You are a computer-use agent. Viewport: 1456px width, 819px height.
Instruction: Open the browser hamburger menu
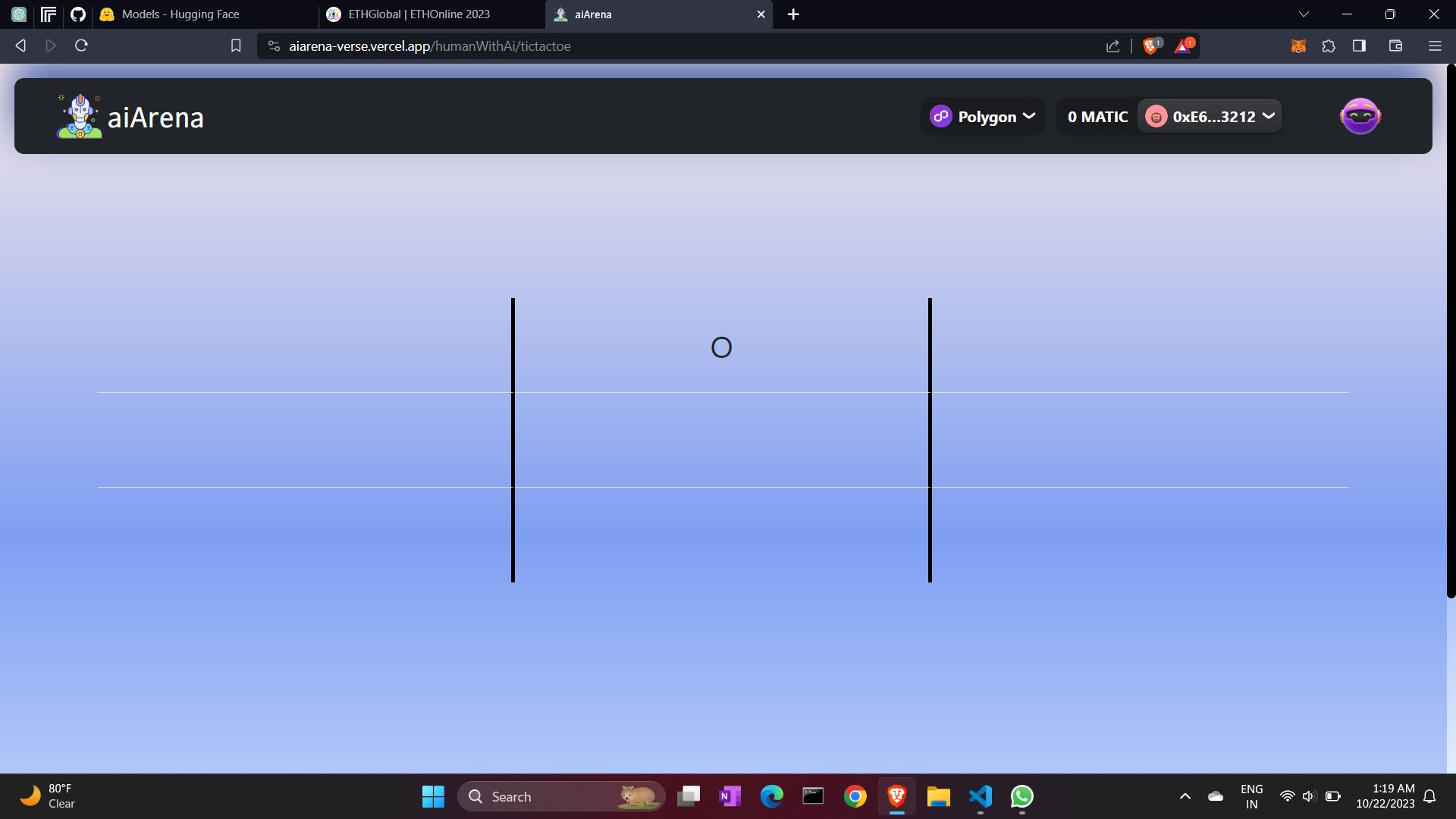(1435, 46)
